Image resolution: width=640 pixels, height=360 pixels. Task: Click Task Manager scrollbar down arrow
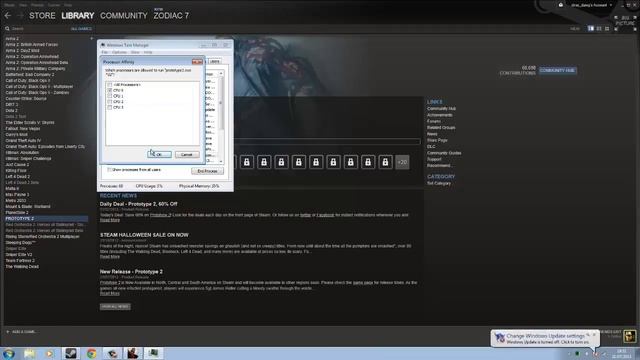coord(221,161)
